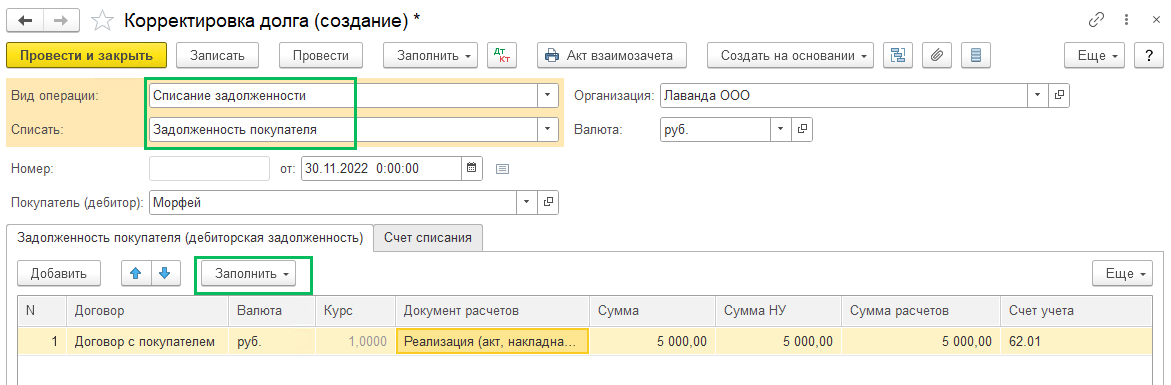1171x385 pixels.
Task: Select the Реализация (акт, накладная) cell
Action: click(493, 342)
